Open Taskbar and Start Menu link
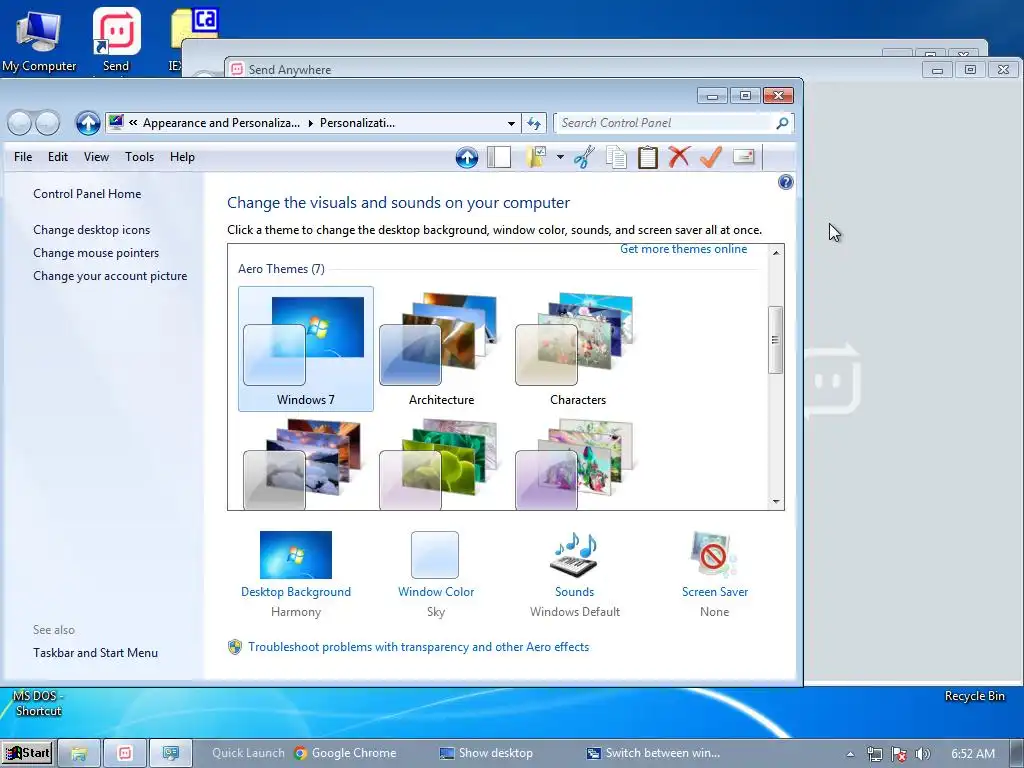This screenshot has height=768, width=1024. [x=95, y=652]
